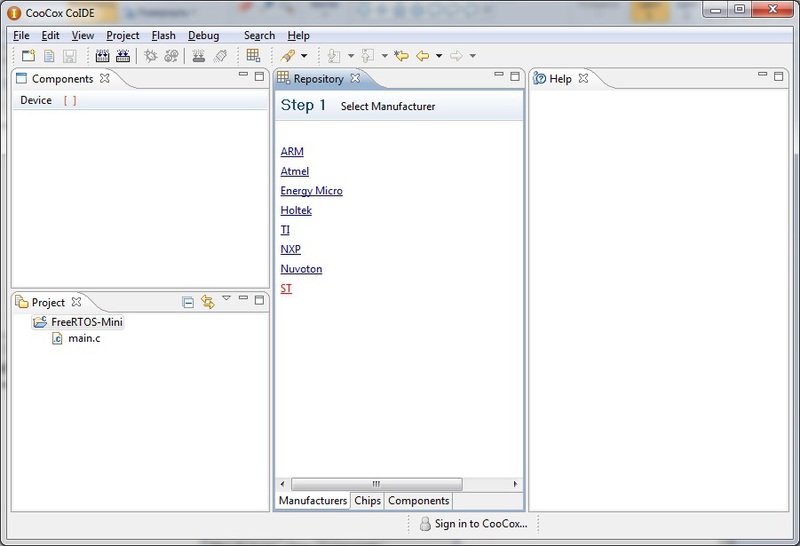Open Forward navigation history dropdown

tap(472, 56)
